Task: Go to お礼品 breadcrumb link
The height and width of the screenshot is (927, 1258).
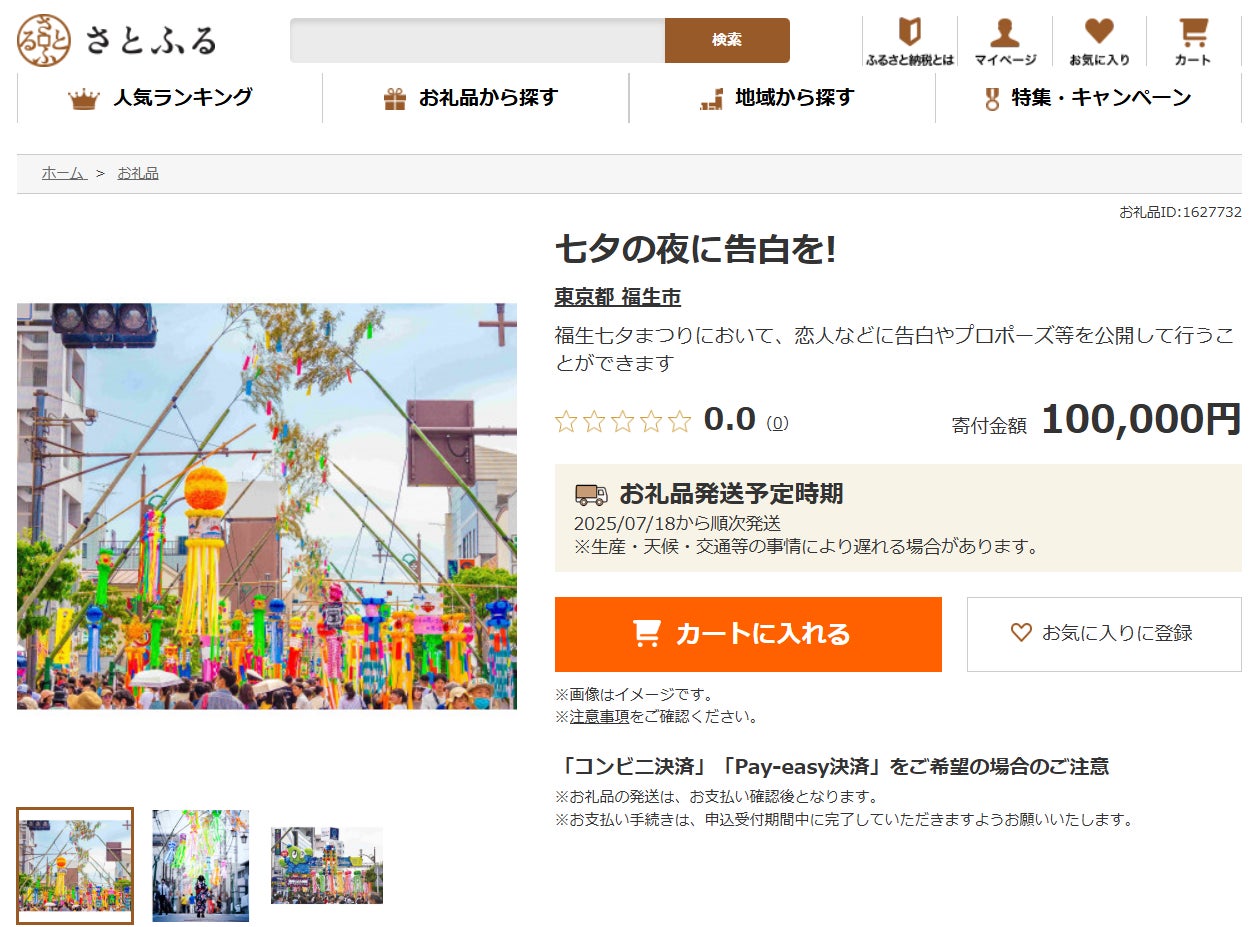Action: 138,173
